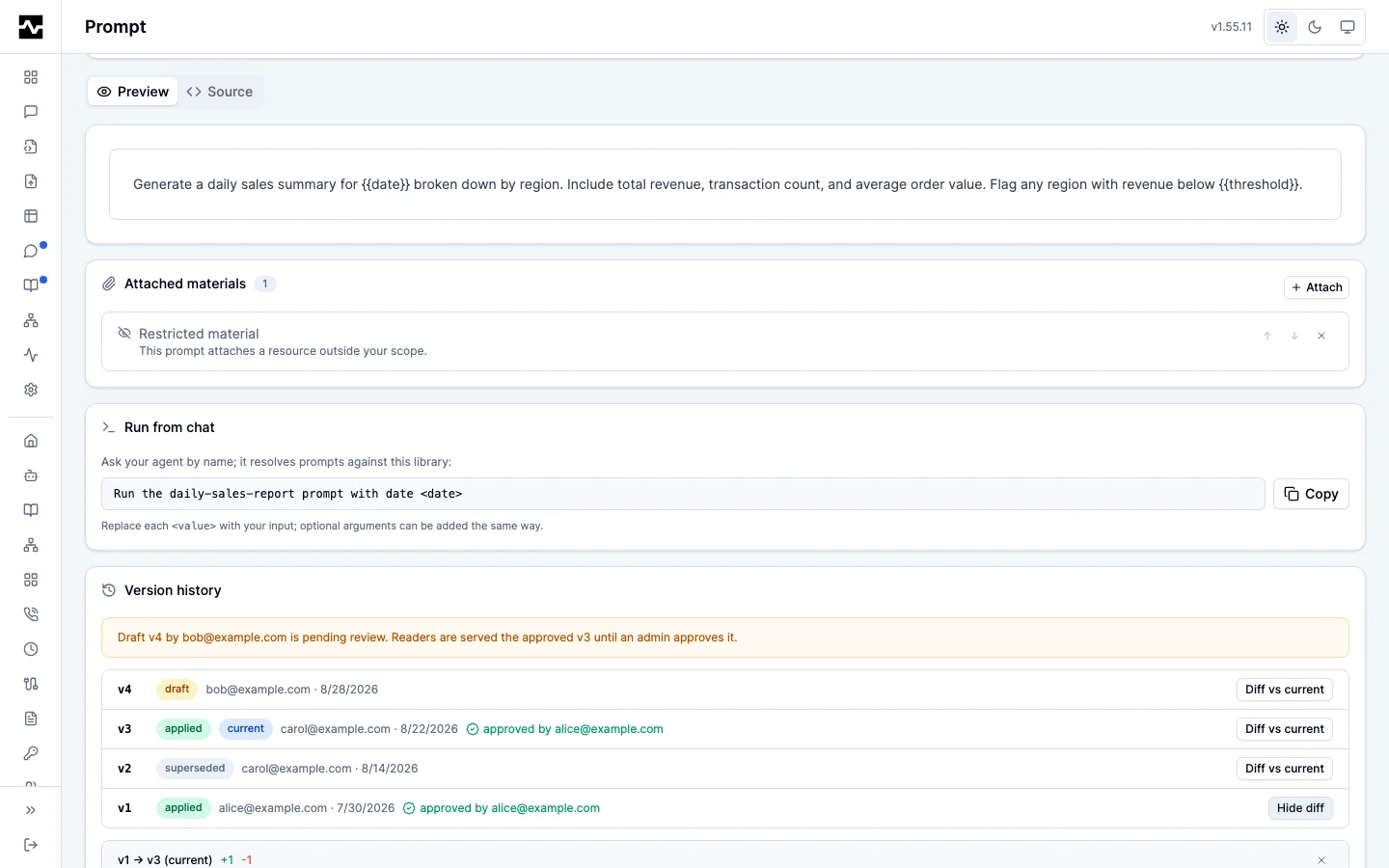The width and height of the screenshot is (1389, 868).
Task: Click 'carol@example.com · 8/14/2026' text
Action: [x=330, y=769]
